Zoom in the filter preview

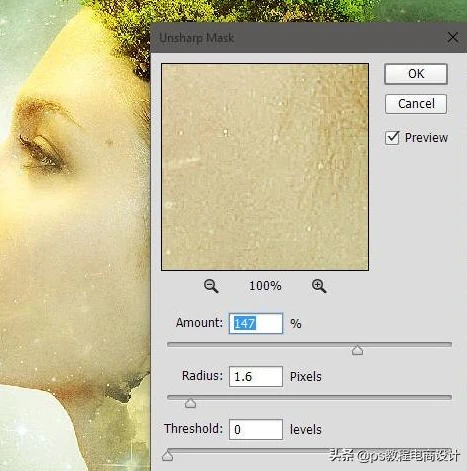(319, 286)
